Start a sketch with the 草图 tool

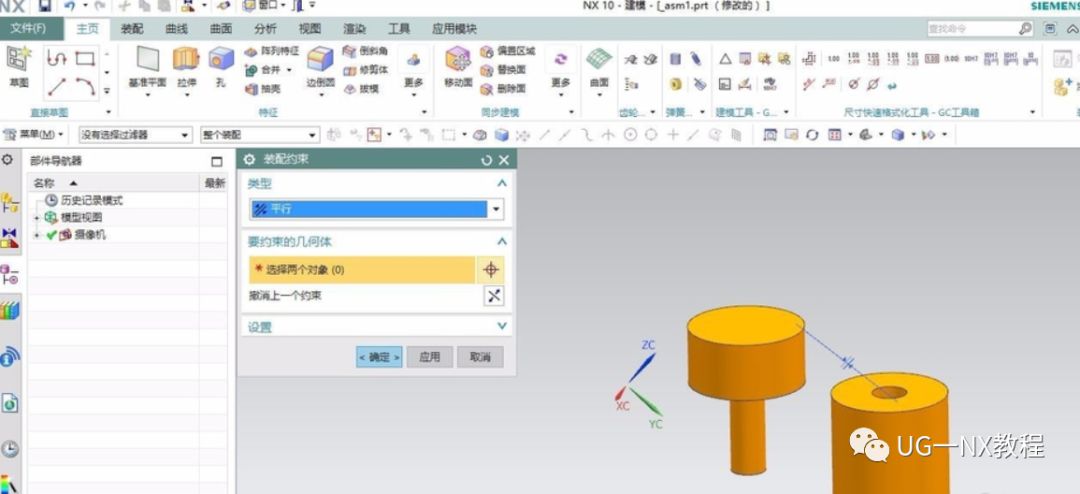(x=19, y=68)
